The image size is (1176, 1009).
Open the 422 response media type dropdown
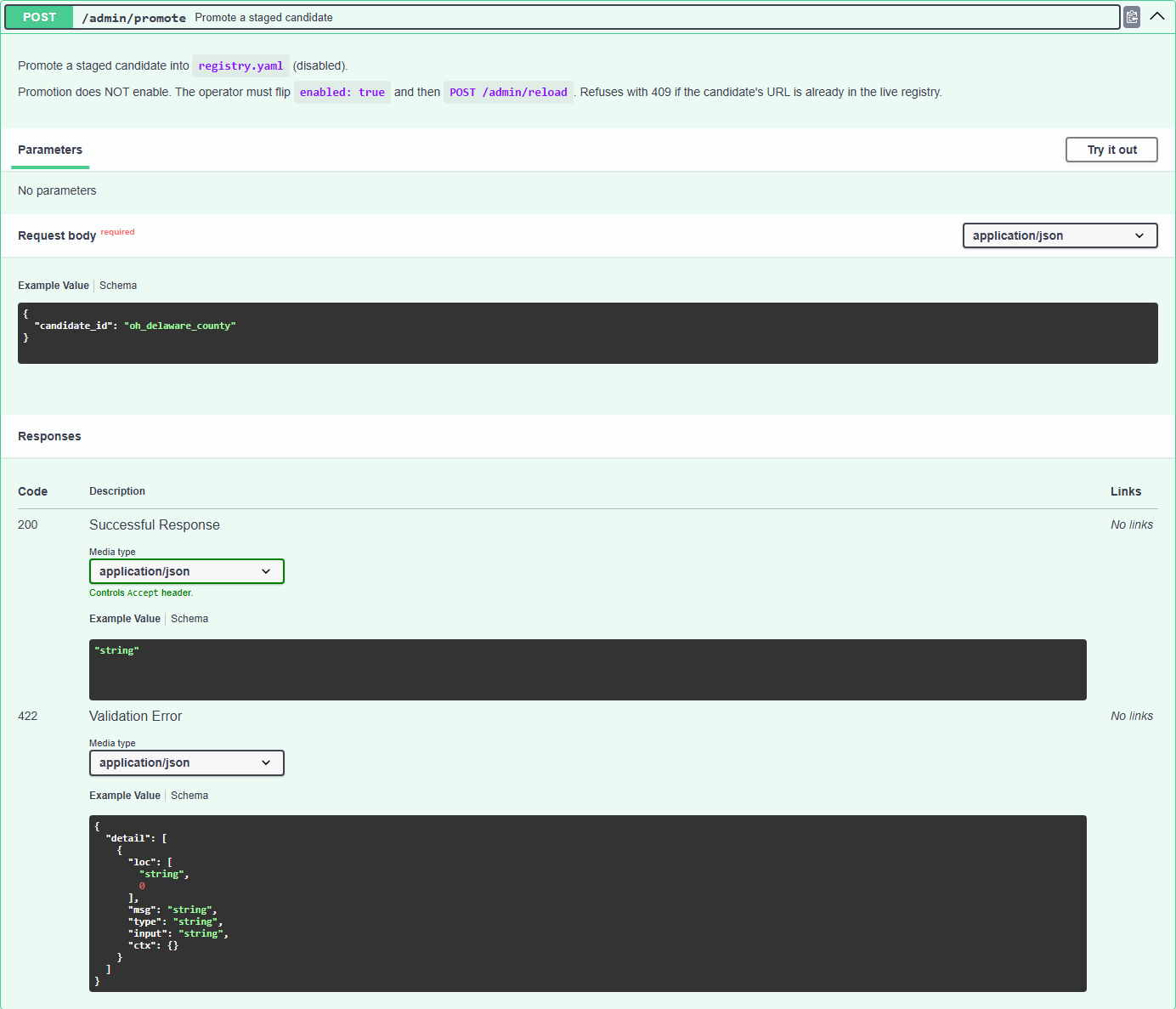[186, 762]
